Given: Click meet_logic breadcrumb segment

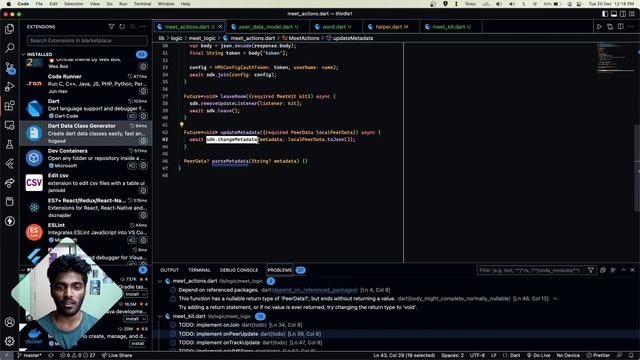Looking at the screenshot, I should (202, 38).
